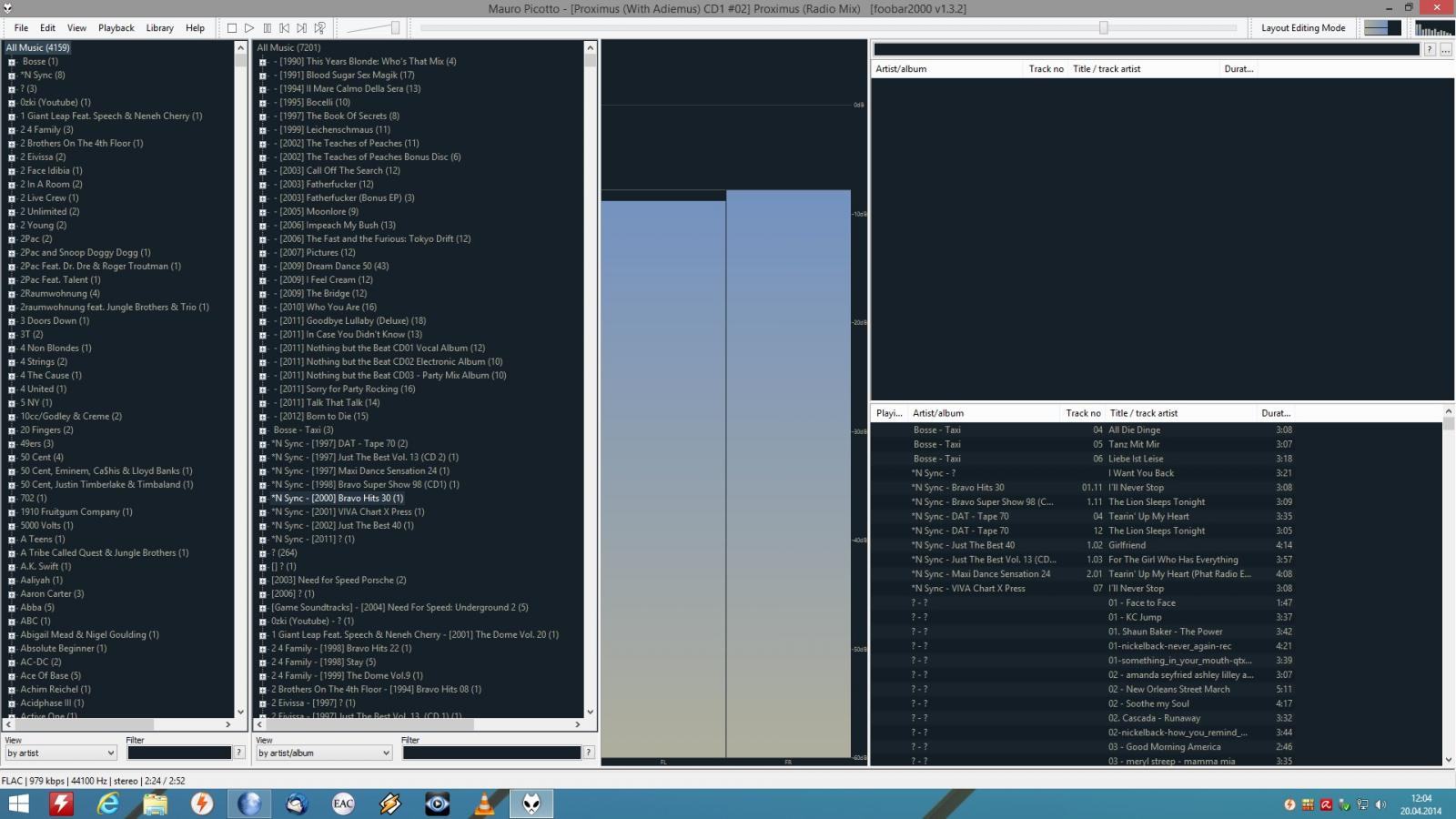Viewport: 1456px width, 819px height.
Task: Go to the previous track
Action: 284,28
